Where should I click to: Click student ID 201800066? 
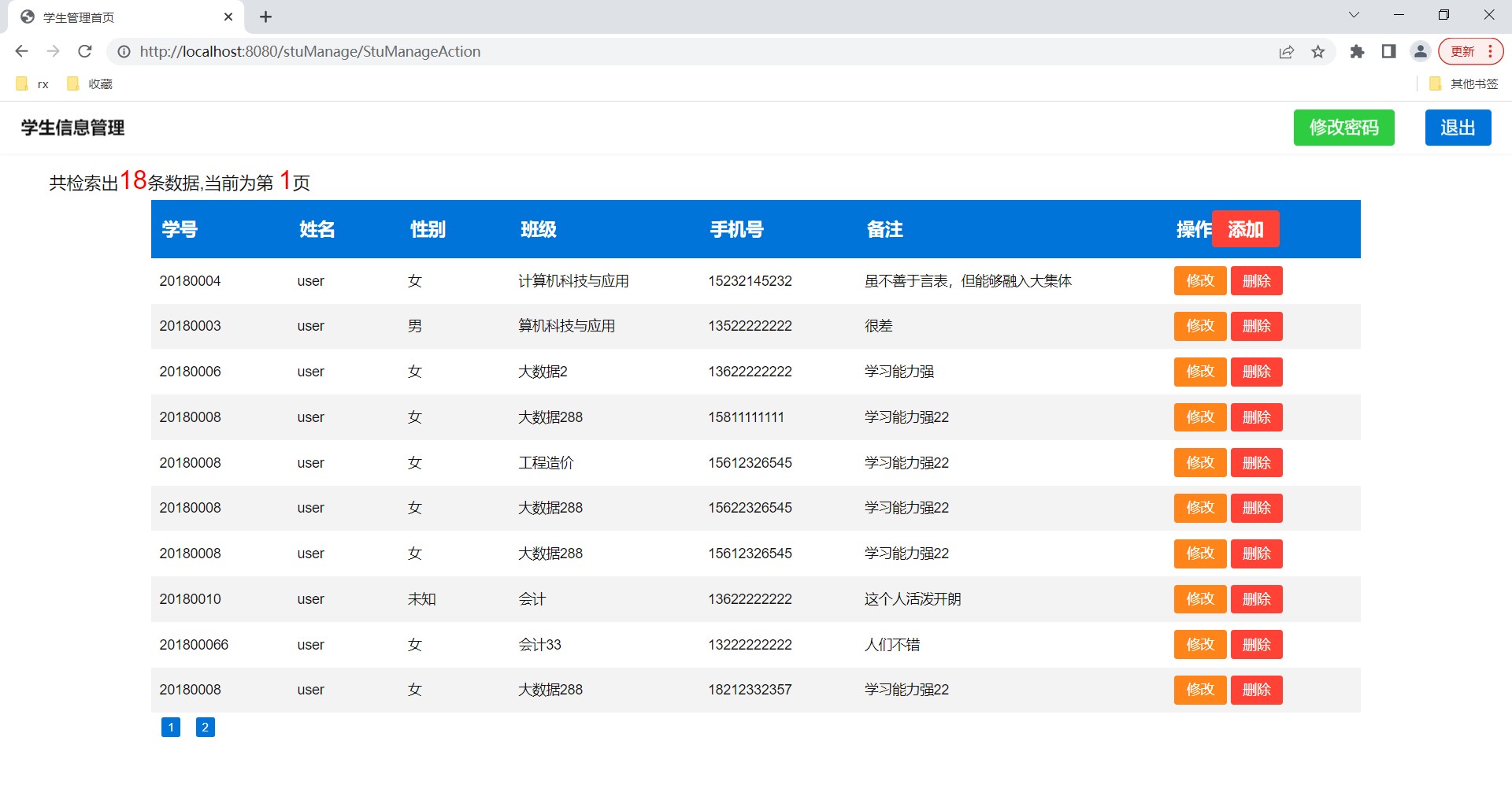(x=194, y=645)
